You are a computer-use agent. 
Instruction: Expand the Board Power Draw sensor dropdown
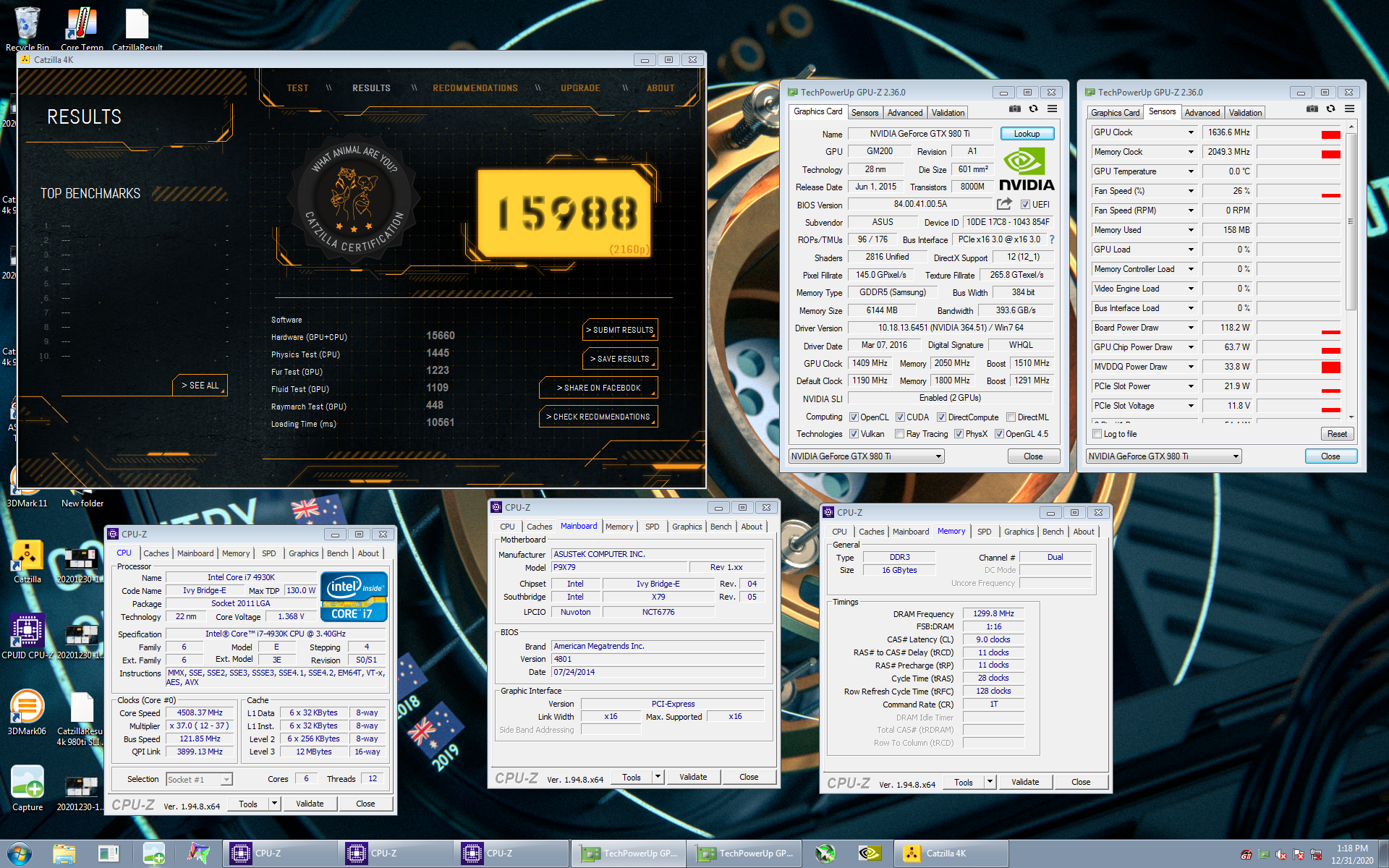pyautogui.click(x=1191, y=328)
